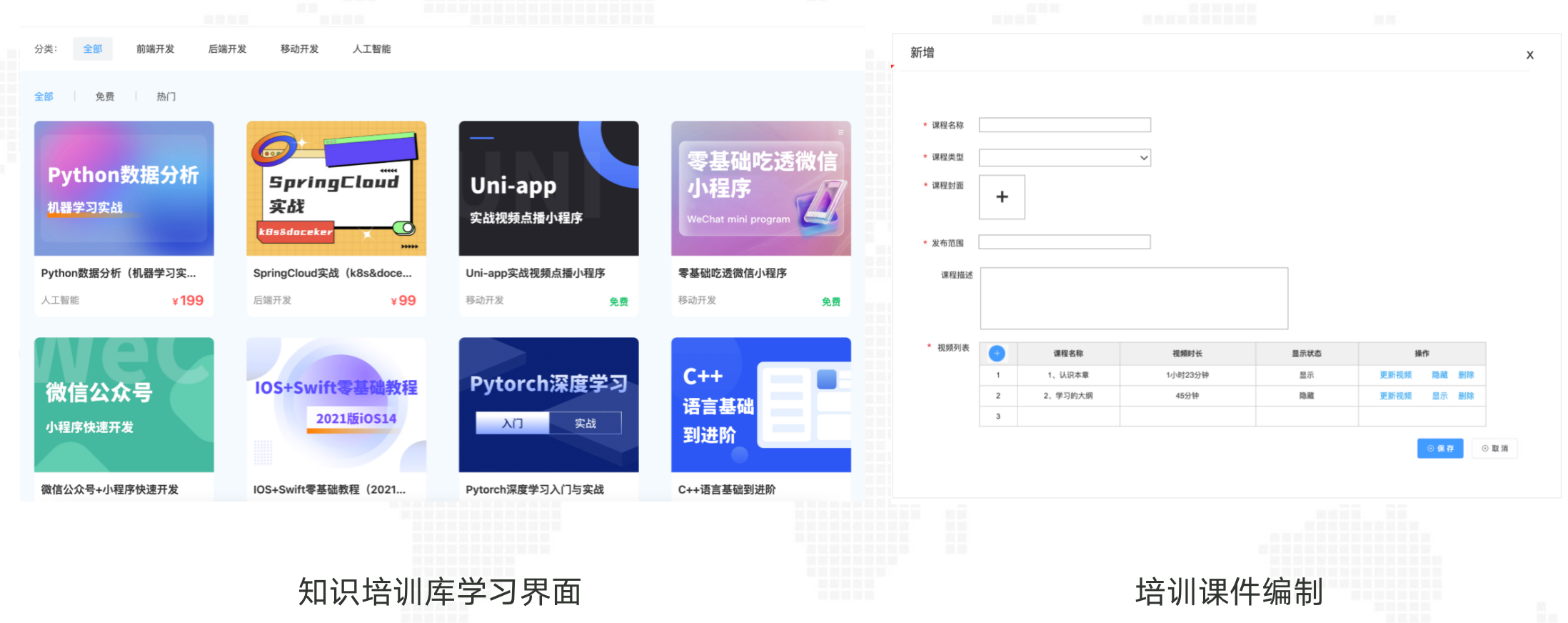Image resolution: width=1568 pixels, height=623 pixels.
Task: Select the 前端开发 category
Action: point(155,49)
